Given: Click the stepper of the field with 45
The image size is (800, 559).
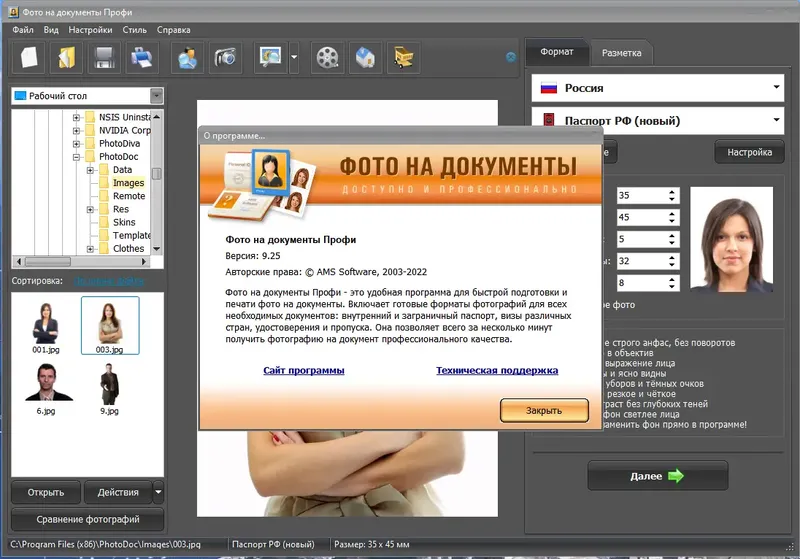Looking at the screenshot, I should tap(672, 217).
